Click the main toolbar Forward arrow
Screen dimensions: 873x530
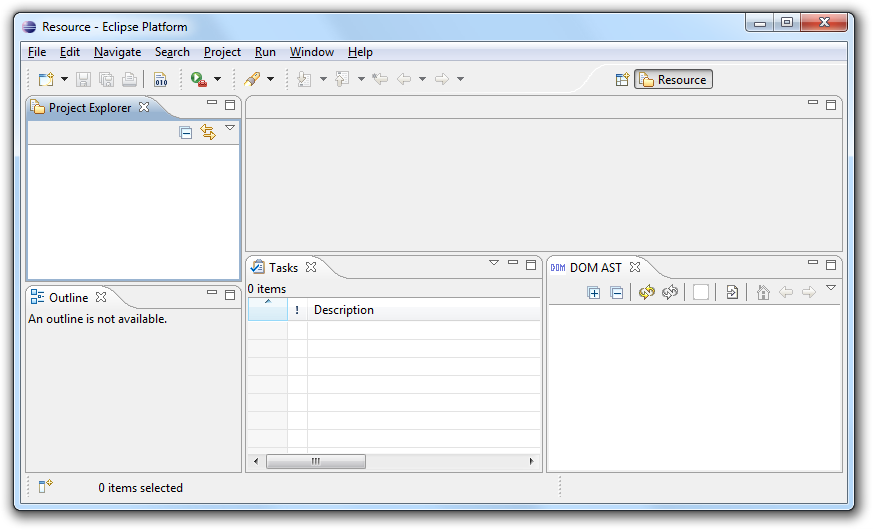pyautogui.click(x=442, y=79)
